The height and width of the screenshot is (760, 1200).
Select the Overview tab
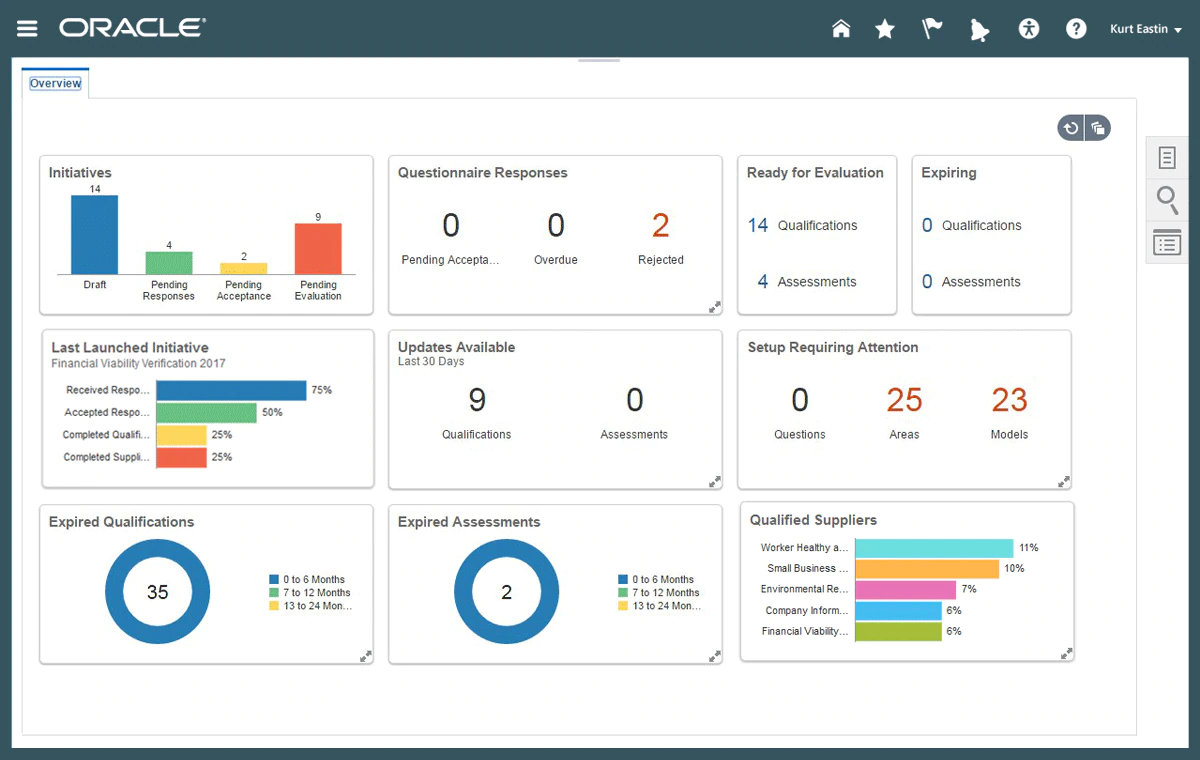pos(55,84)
